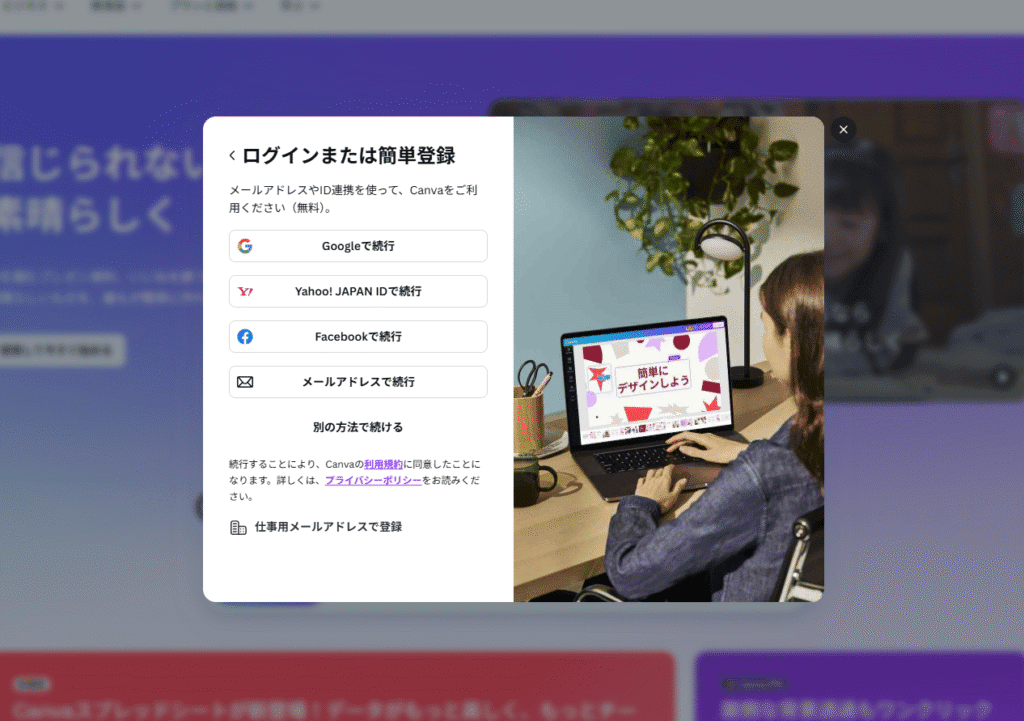Open the プライバシーポリシー link

click(x=373, y=480)
